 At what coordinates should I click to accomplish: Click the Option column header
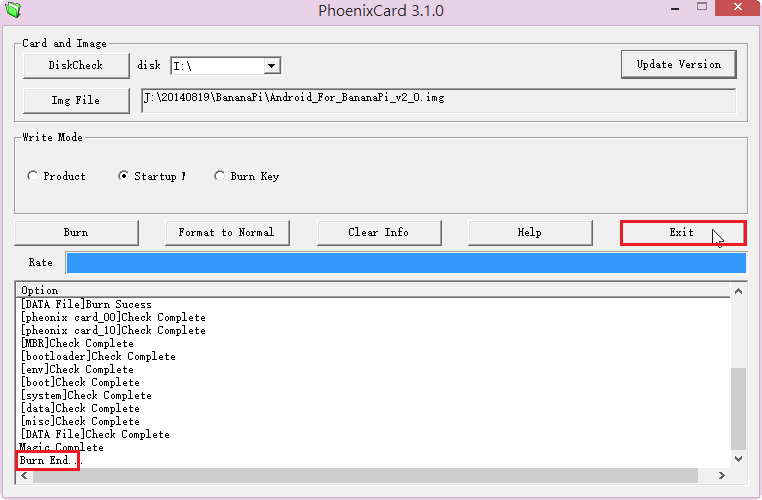[x=373, y=290]
